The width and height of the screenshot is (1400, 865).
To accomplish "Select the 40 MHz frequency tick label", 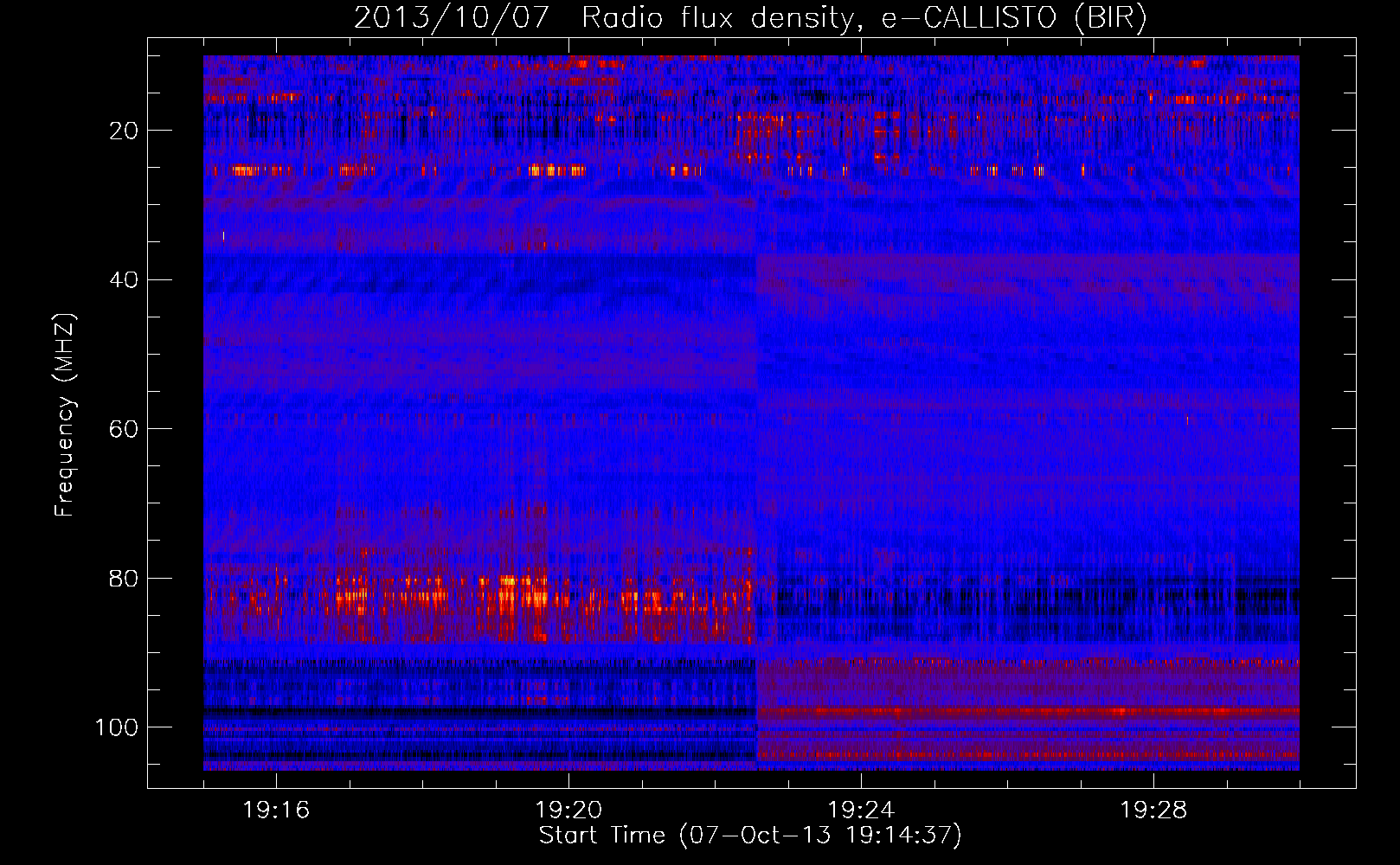I will [x=124, y=280].
